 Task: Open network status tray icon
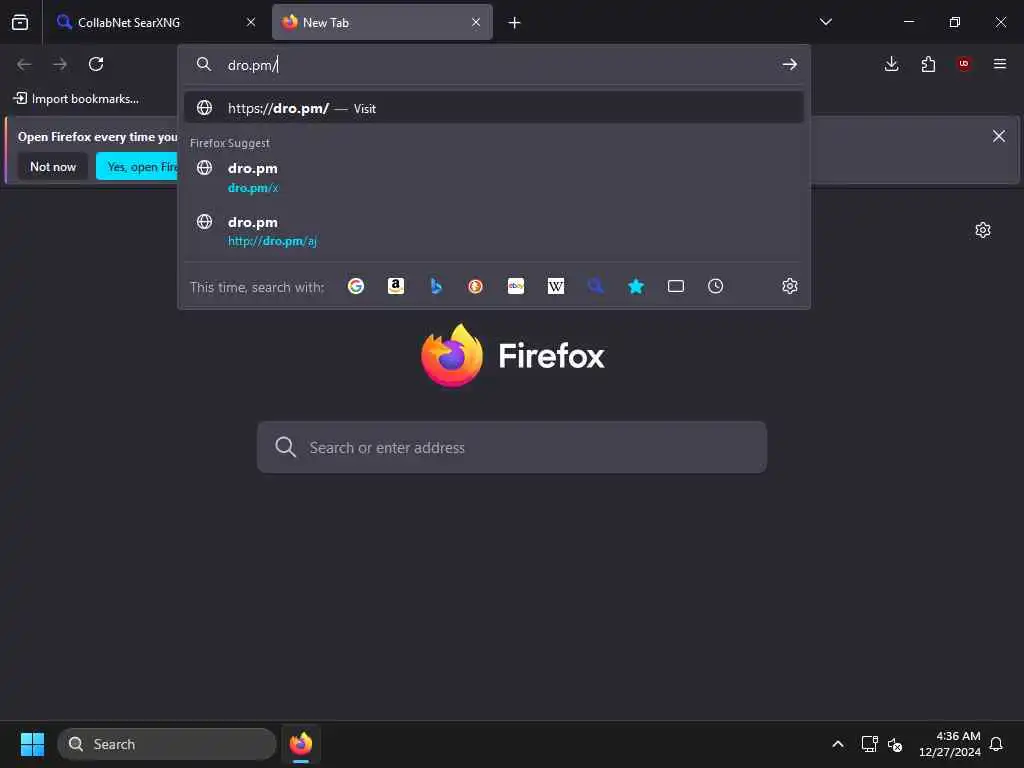869,744
